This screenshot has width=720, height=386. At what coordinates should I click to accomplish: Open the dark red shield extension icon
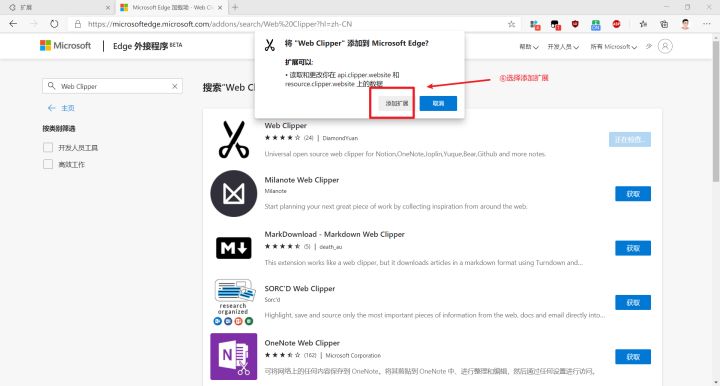(575, 24)
